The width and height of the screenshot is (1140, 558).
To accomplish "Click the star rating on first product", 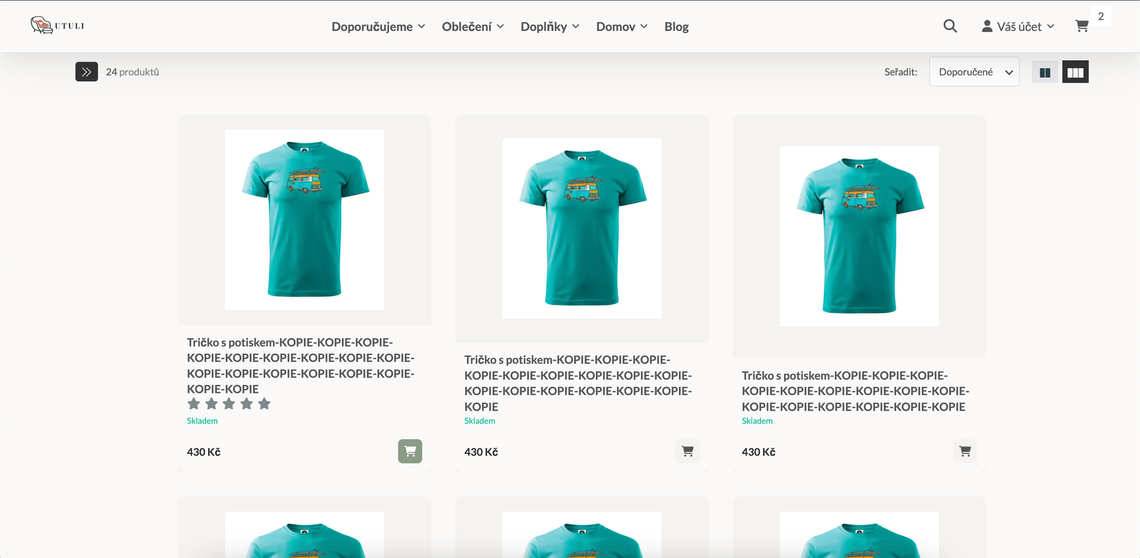I will tap(229, 404).
